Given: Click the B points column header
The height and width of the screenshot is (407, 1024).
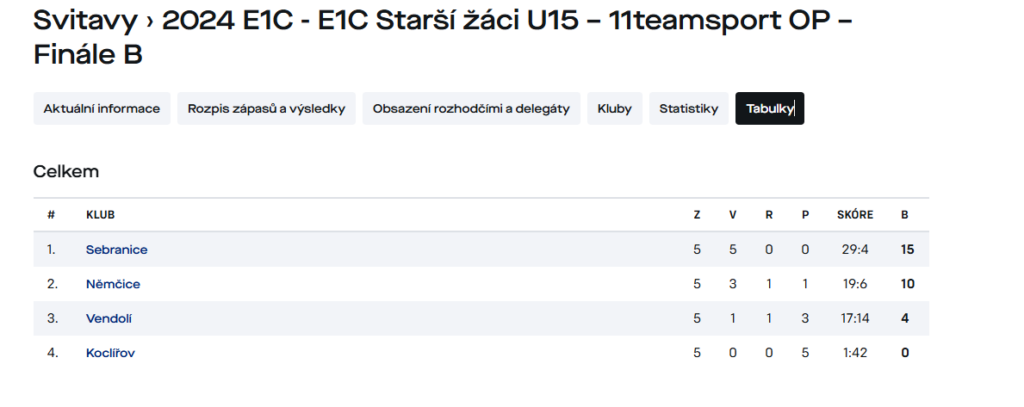Looking at the screenshot, I should pos(904,215).
